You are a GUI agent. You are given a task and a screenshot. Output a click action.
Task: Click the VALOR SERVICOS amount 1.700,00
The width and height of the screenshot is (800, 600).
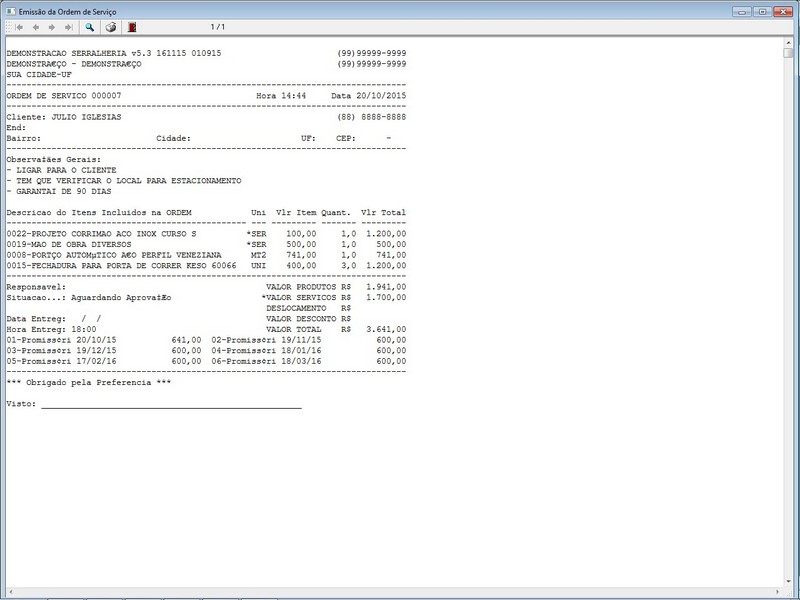[x=386, y=297]
